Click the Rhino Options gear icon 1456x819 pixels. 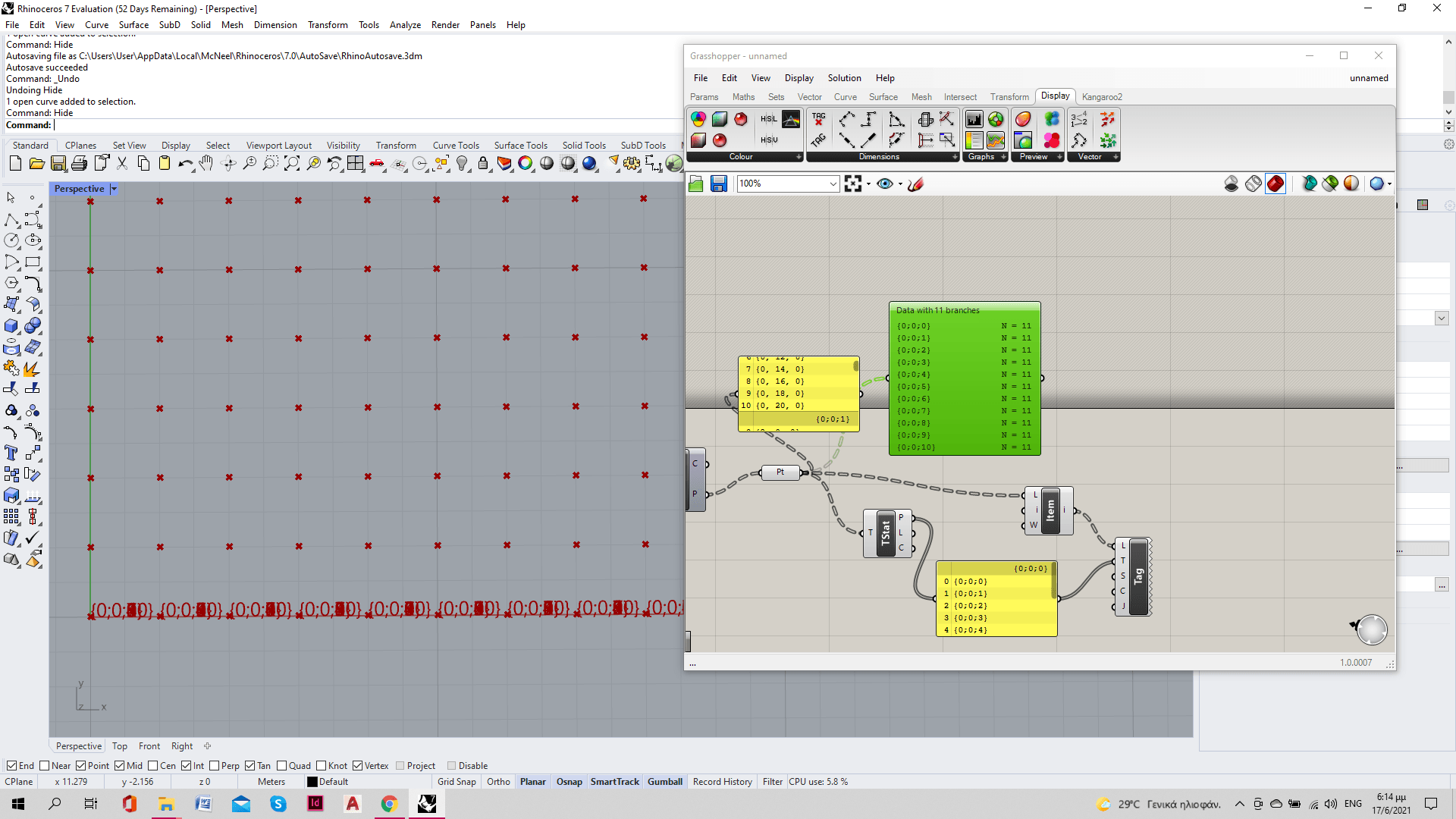tap(632, 163)
